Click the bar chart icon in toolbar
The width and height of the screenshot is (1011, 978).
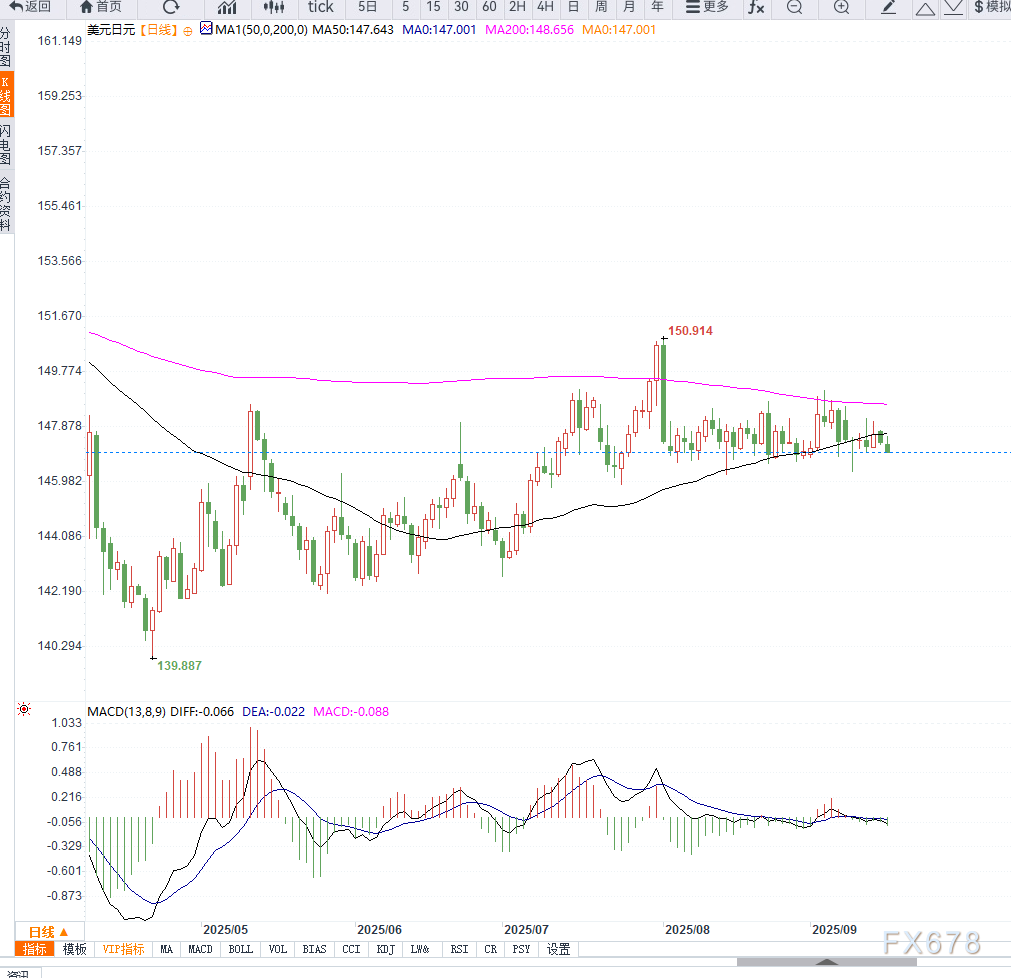227,7
